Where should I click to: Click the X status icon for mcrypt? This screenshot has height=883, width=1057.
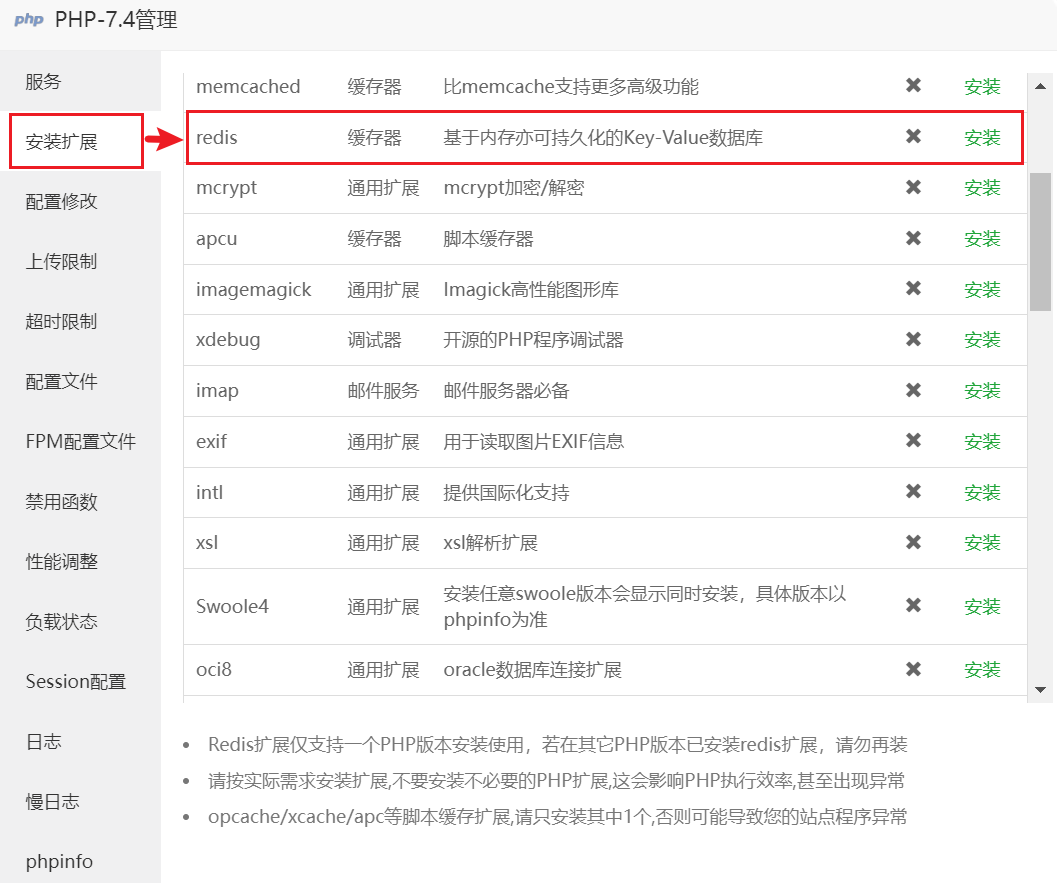[913, 187]
